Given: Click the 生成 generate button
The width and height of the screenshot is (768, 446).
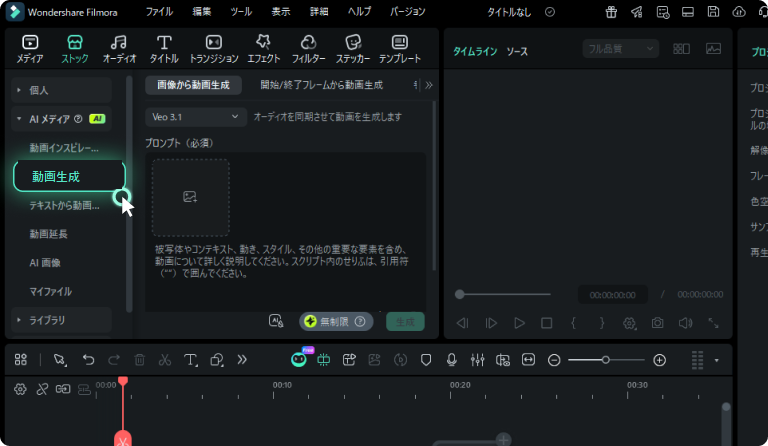Looking at the screenshot, I should [405, 322].
